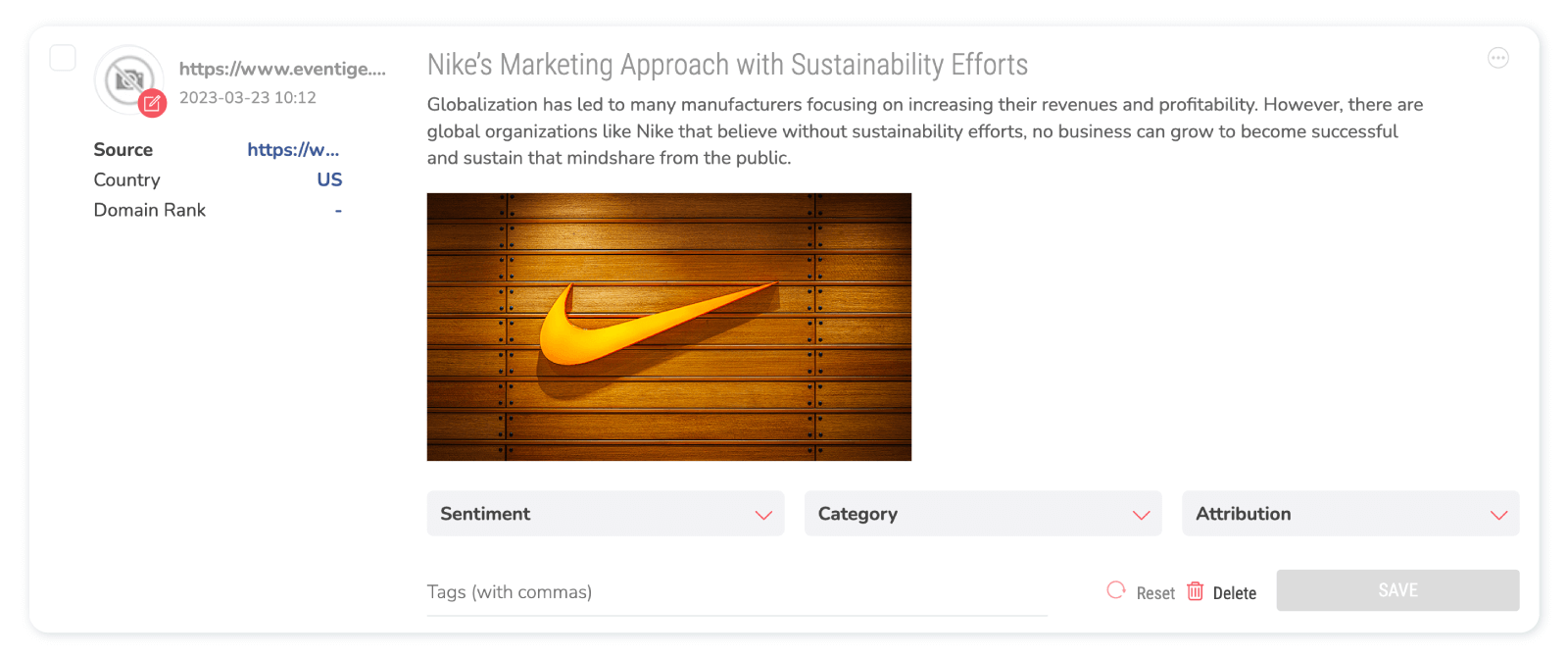Screen dimensions: 1568x657
Task: Open the Attribution dropdown
Action: 1350,514
